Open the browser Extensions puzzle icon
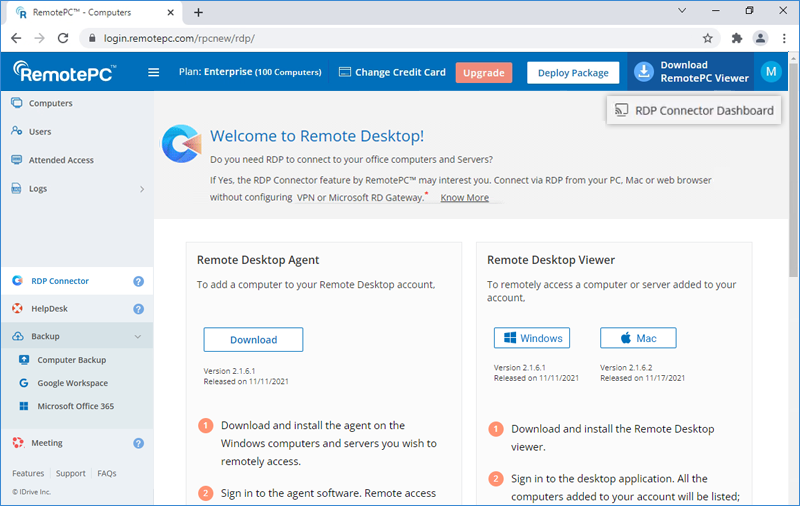 (737, 38)
